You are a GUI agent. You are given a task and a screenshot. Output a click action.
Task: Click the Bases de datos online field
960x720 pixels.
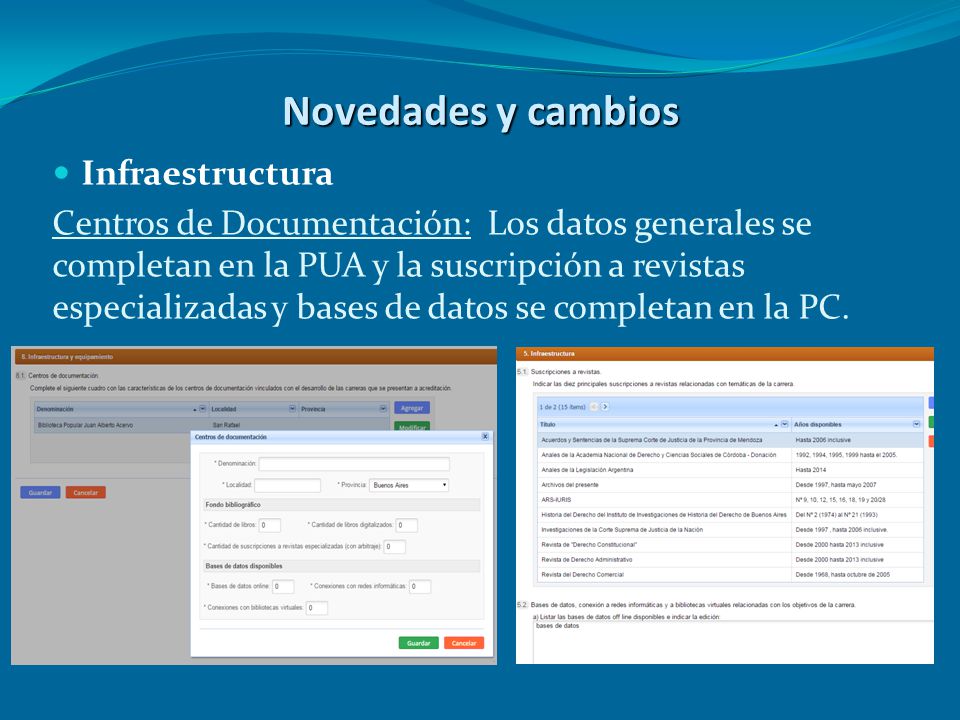[x=283, y=587]
